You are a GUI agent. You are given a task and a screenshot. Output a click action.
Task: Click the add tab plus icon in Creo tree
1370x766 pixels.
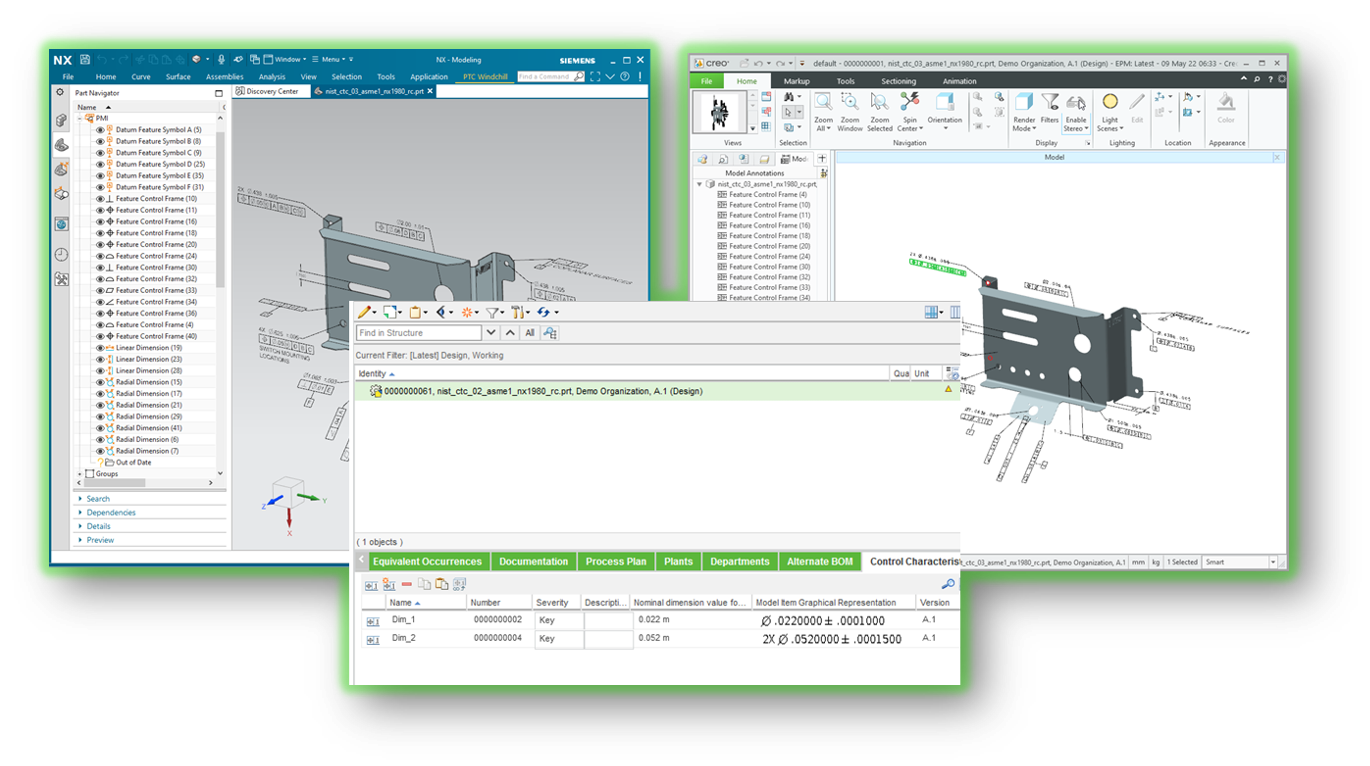(x=822, y=159)
